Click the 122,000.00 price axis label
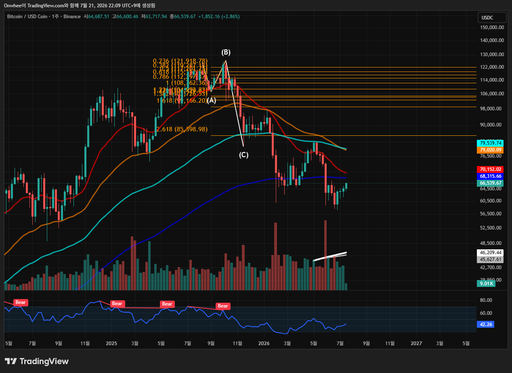This screenshot has height=373, width=512. 492,67
